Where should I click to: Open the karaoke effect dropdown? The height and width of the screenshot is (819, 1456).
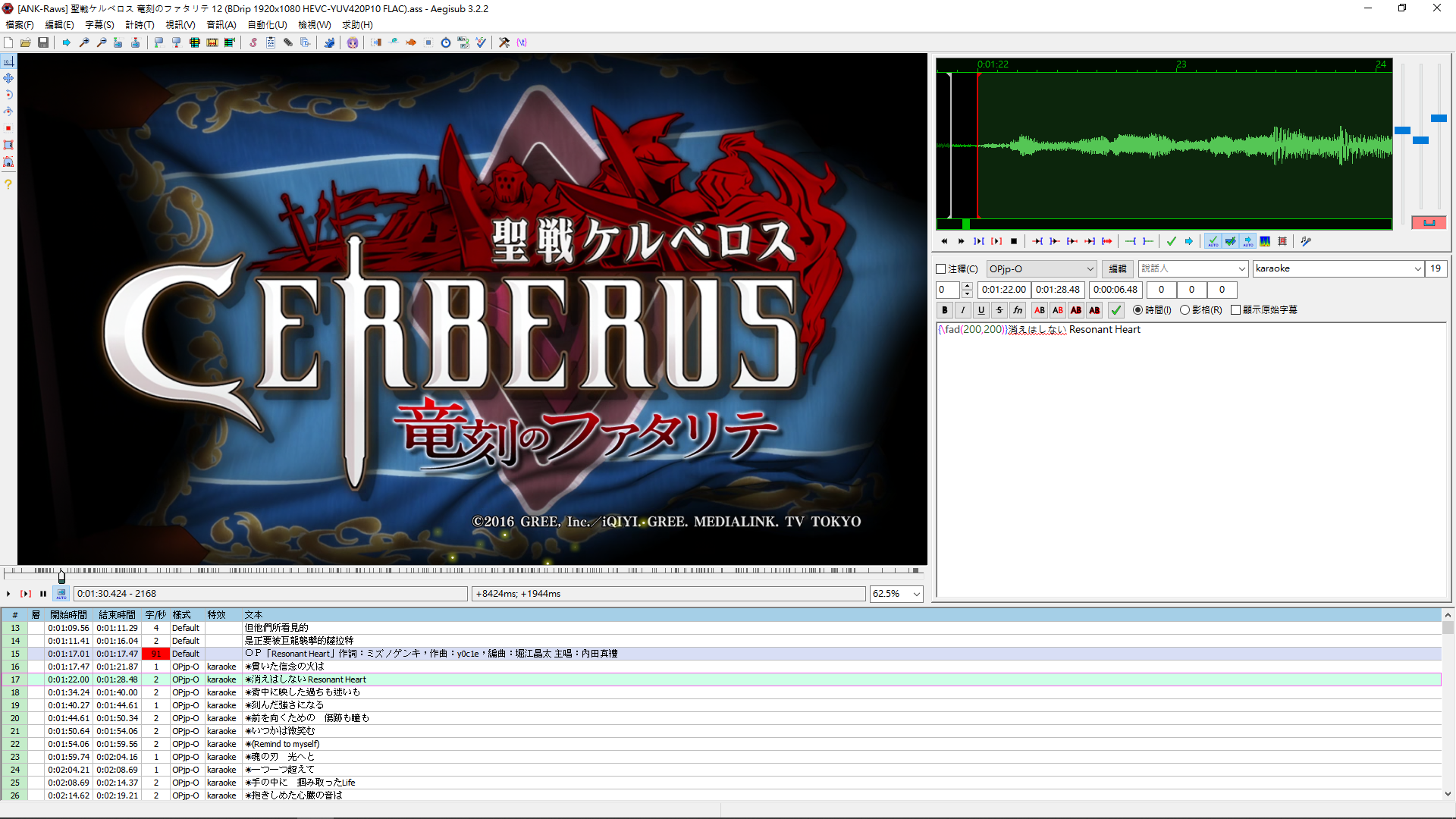coord(1338,268)
